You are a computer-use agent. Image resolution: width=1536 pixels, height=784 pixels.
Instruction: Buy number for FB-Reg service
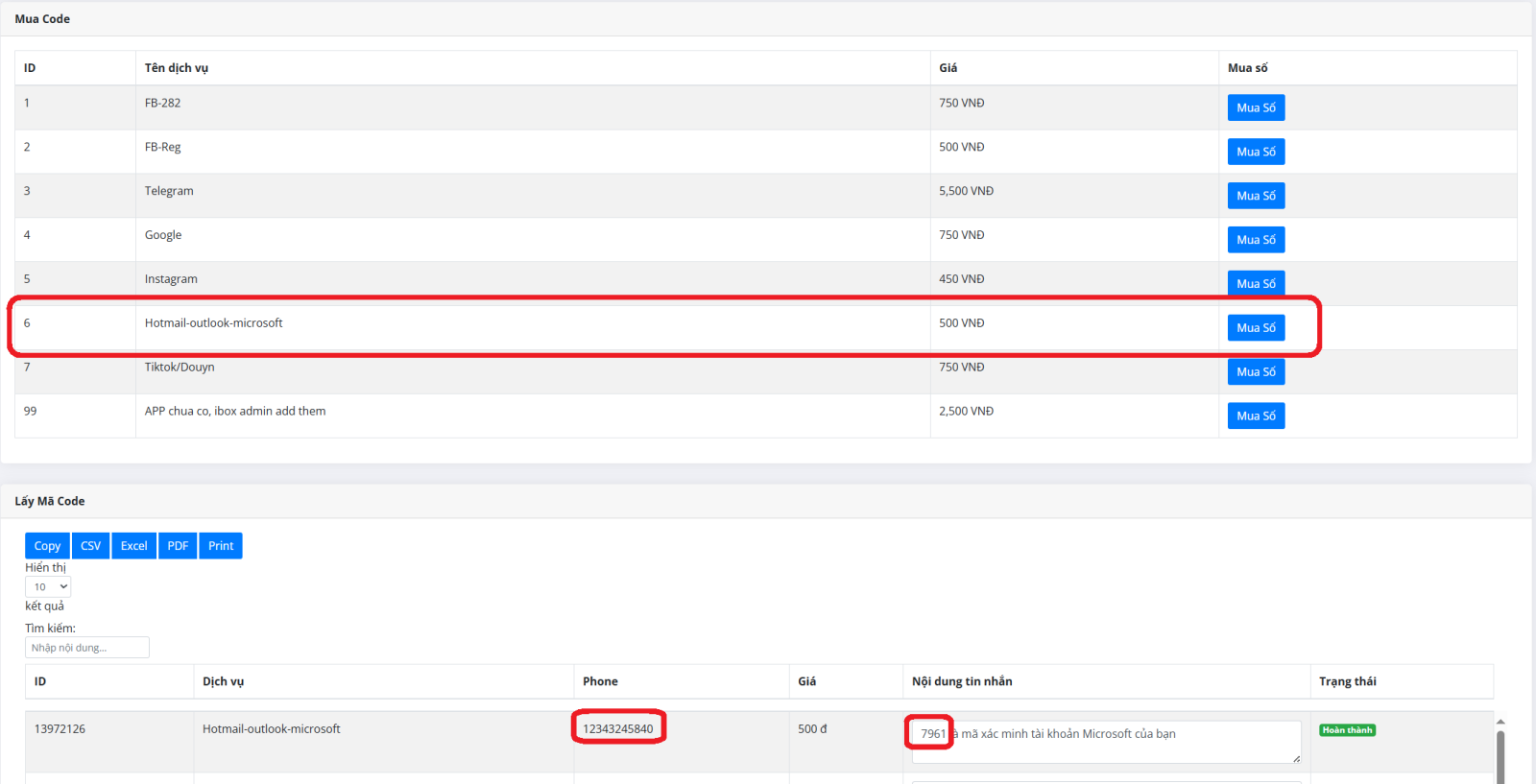tap(1255, 152)
